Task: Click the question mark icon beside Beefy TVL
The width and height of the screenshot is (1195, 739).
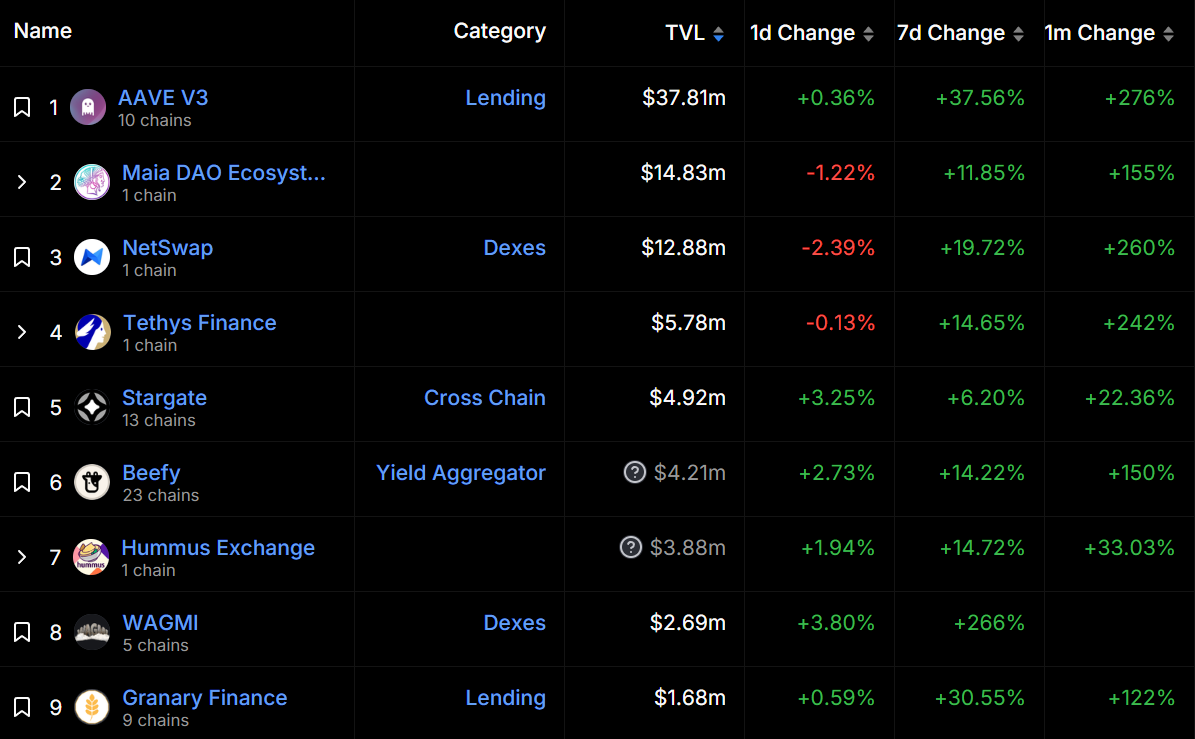Action: (x=635, y=472)
